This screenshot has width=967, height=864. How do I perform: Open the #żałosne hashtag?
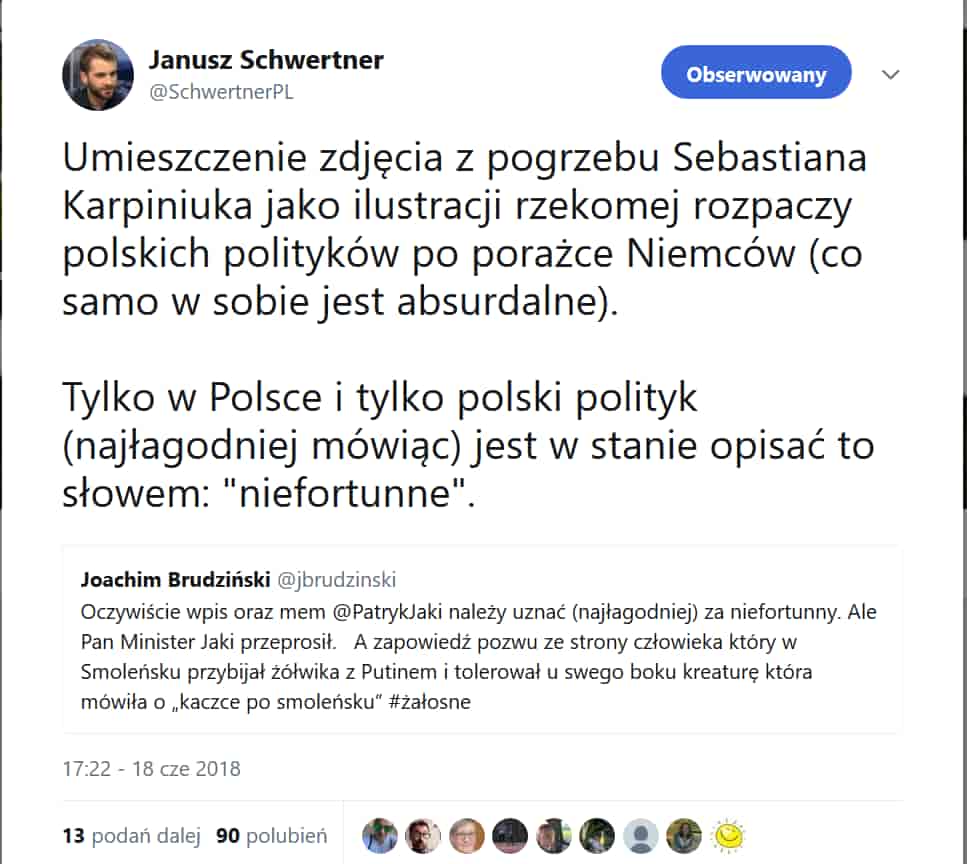tap(430, 702)
